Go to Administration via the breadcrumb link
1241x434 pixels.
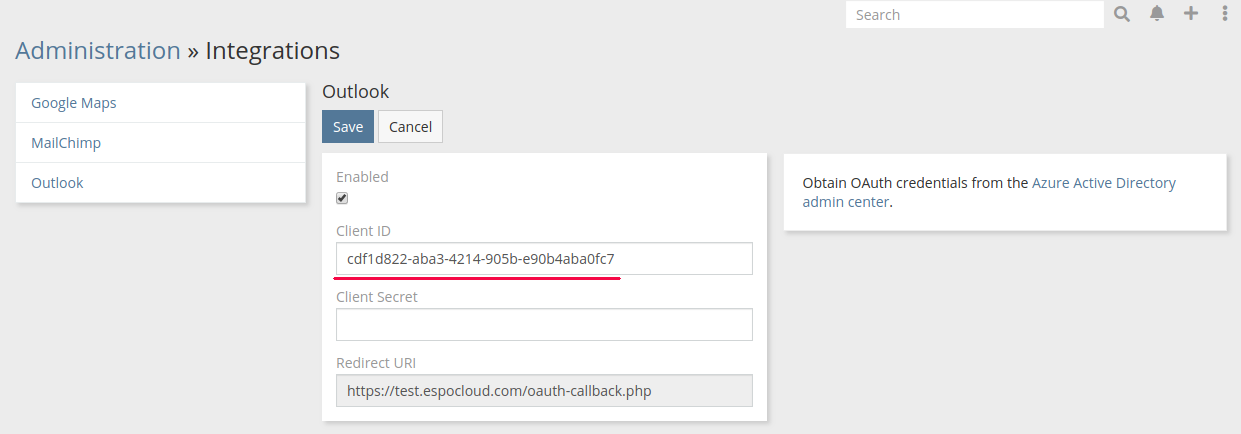pos(98,51)
